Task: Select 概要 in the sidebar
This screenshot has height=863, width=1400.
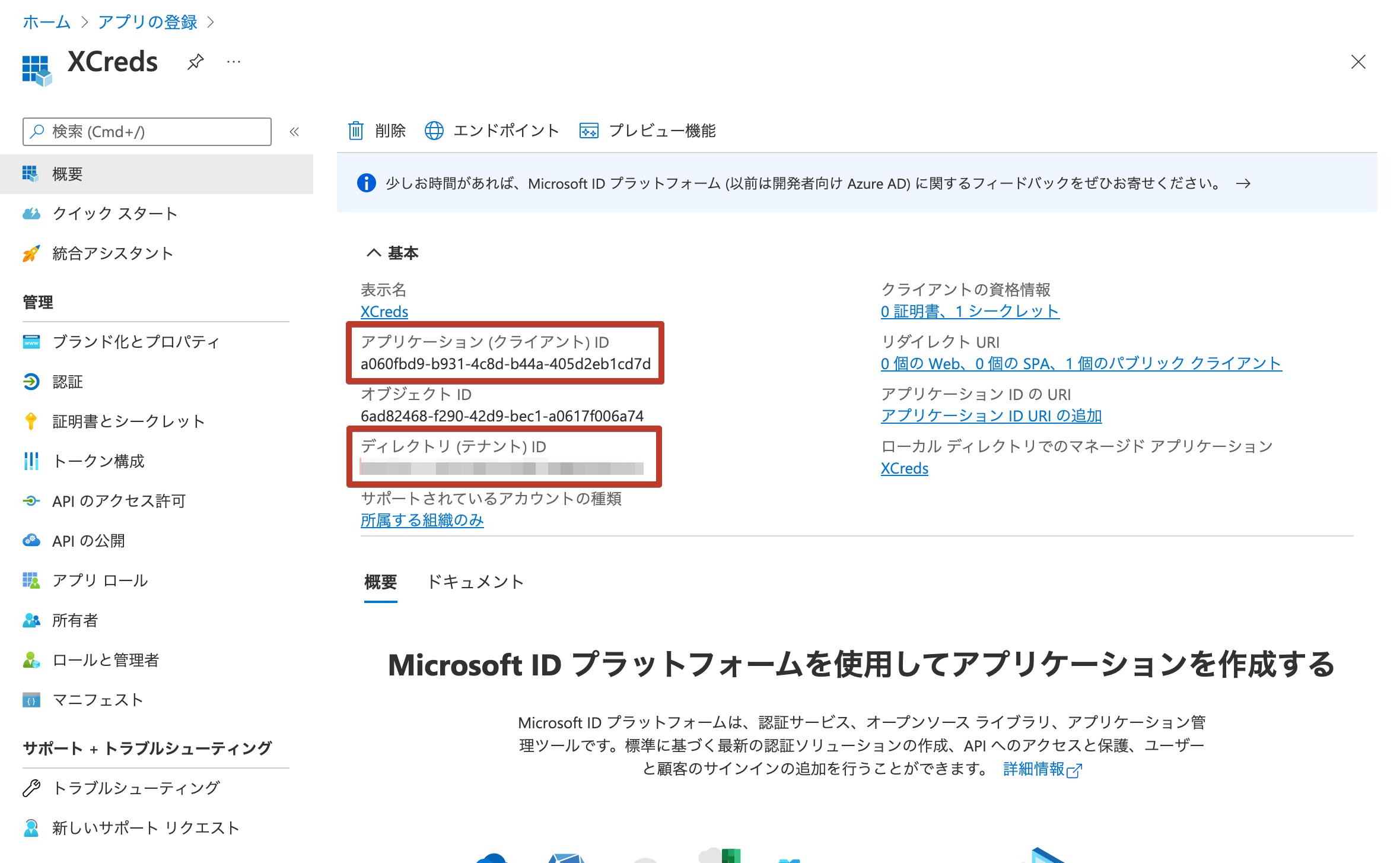Action: 157,174
